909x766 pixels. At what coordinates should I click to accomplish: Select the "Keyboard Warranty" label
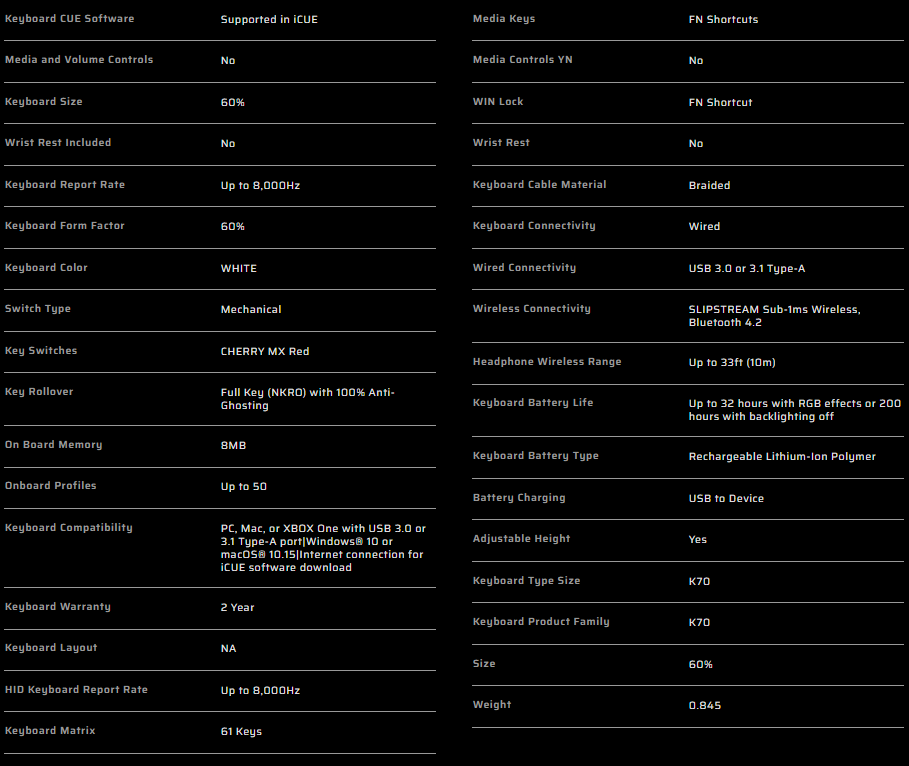point(58,607)
